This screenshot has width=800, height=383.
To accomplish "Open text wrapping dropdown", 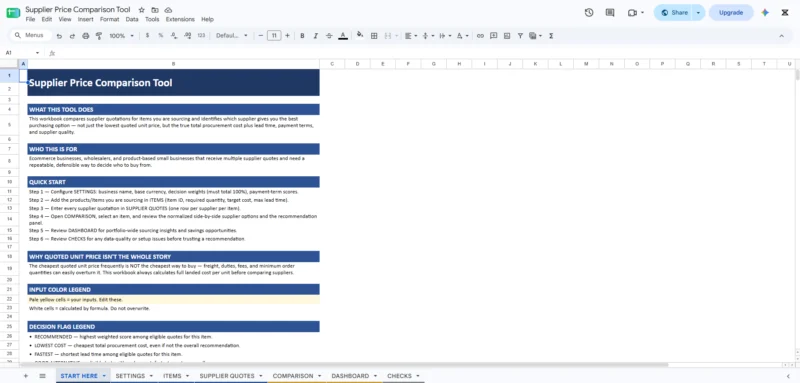I will click(445, 36).
